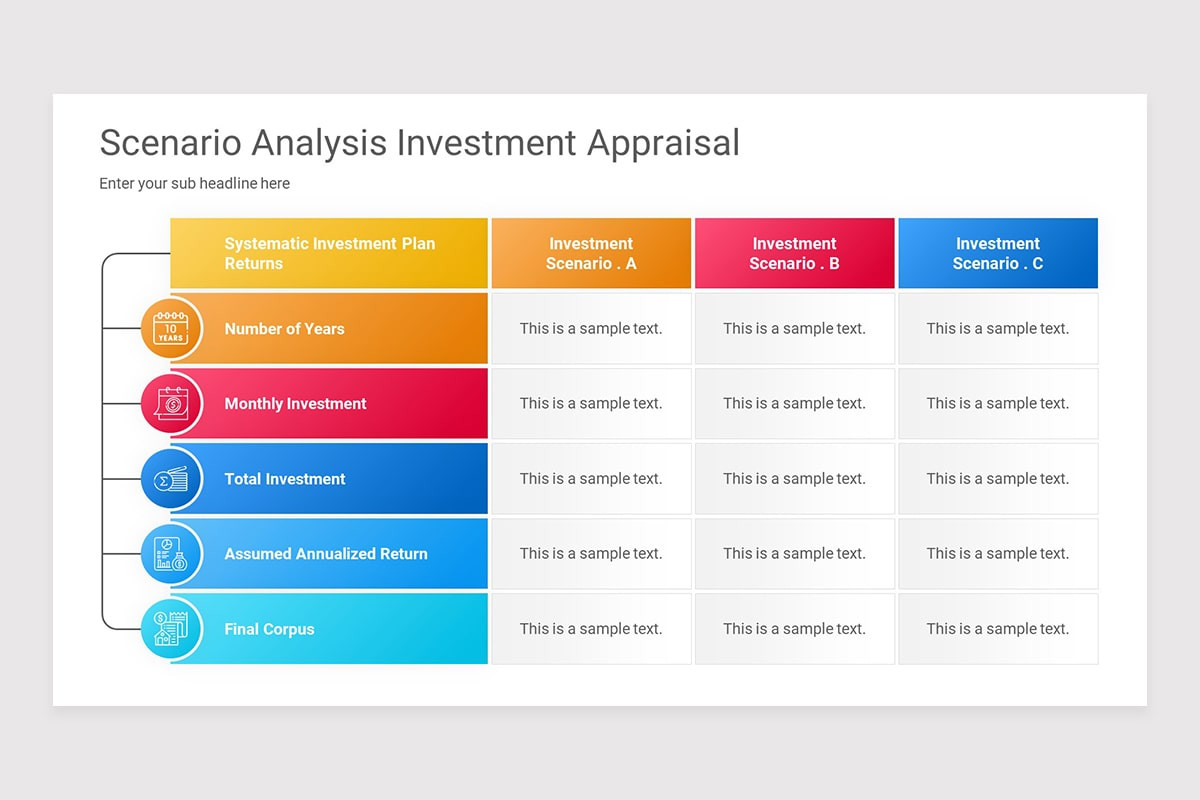
Task: Click the Investment Scenario . B header
Action: [x=795, y=254]
